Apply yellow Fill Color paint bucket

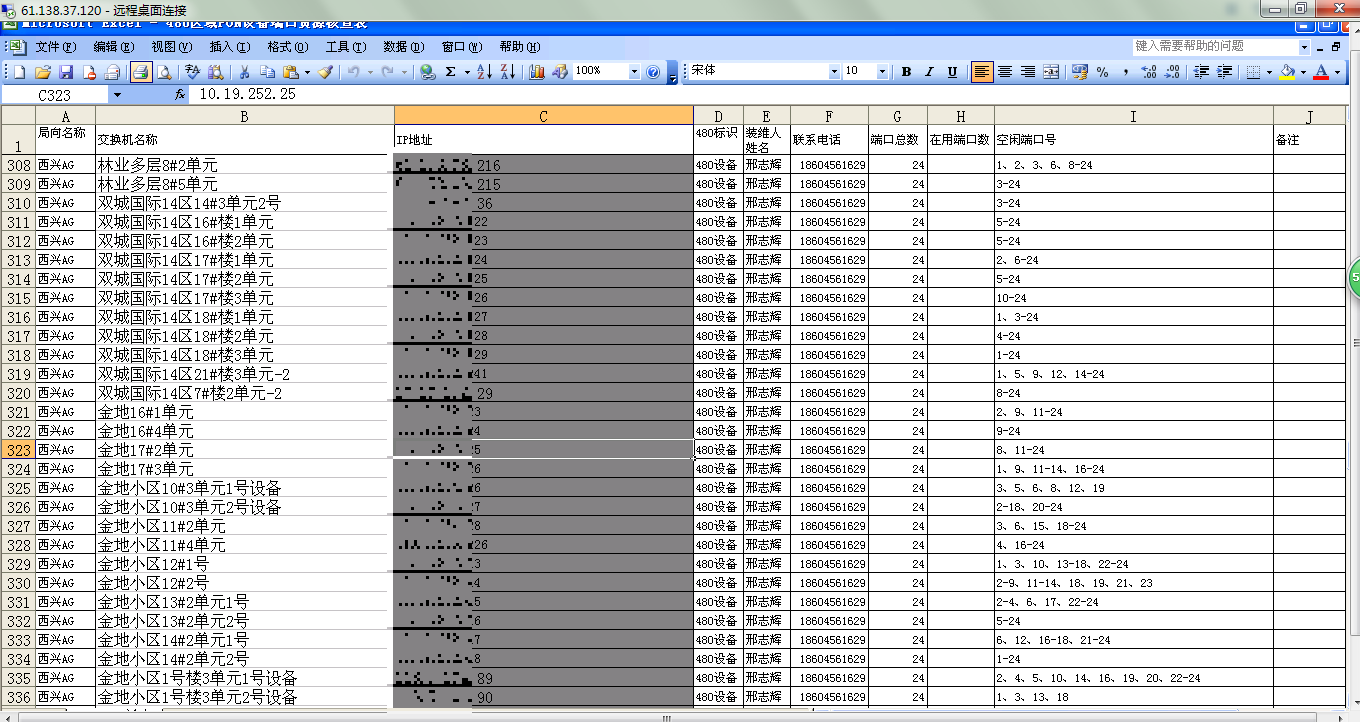point(1288,72)
